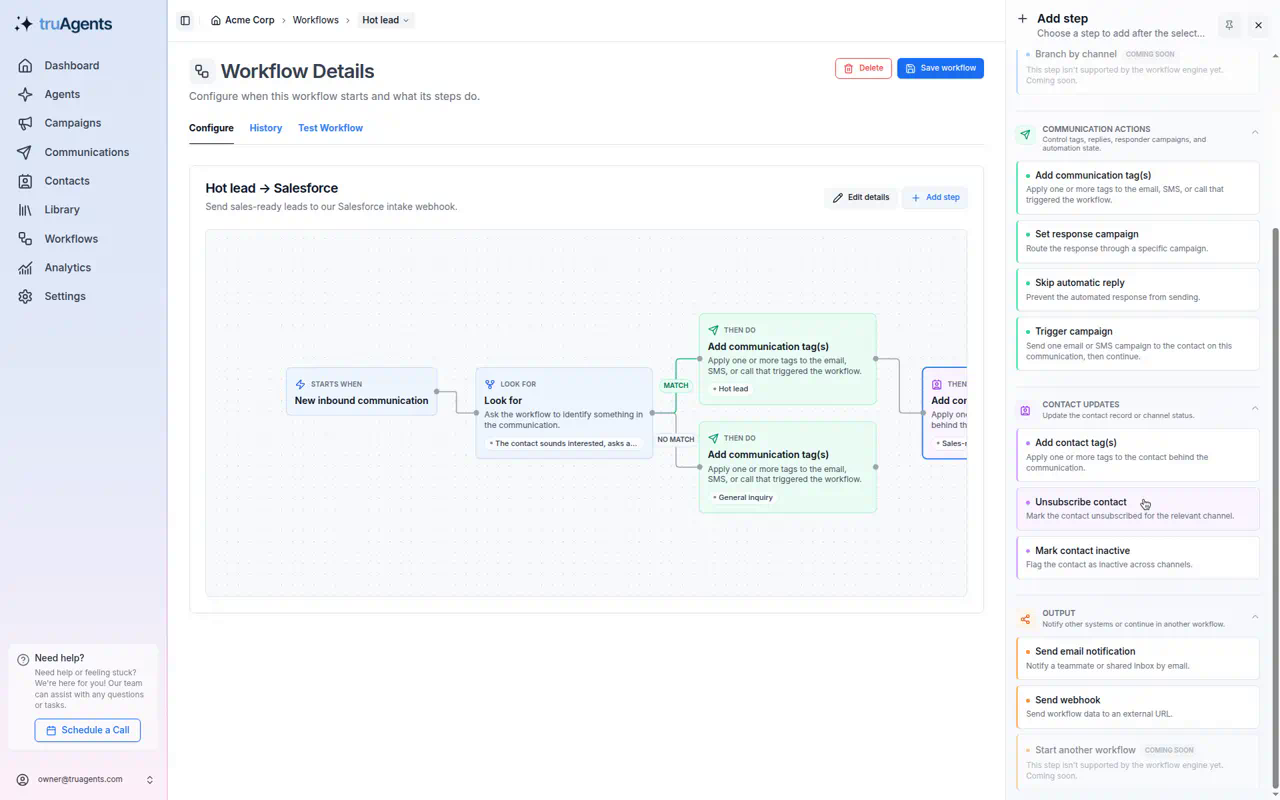
Task: Open the Test Workflow tab
Action: click(330, 128)
